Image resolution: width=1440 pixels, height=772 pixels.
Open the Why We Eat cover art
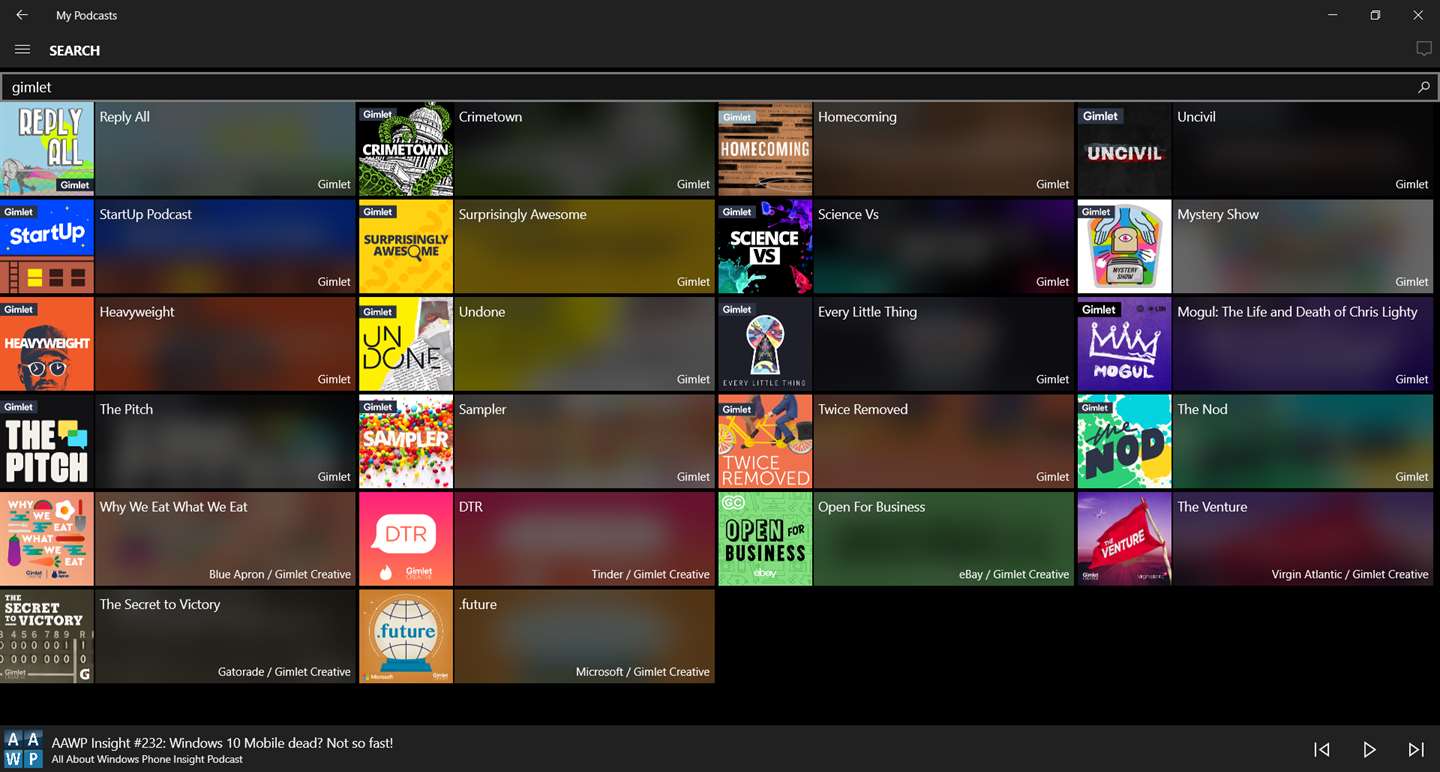click(x=47, y=539)
